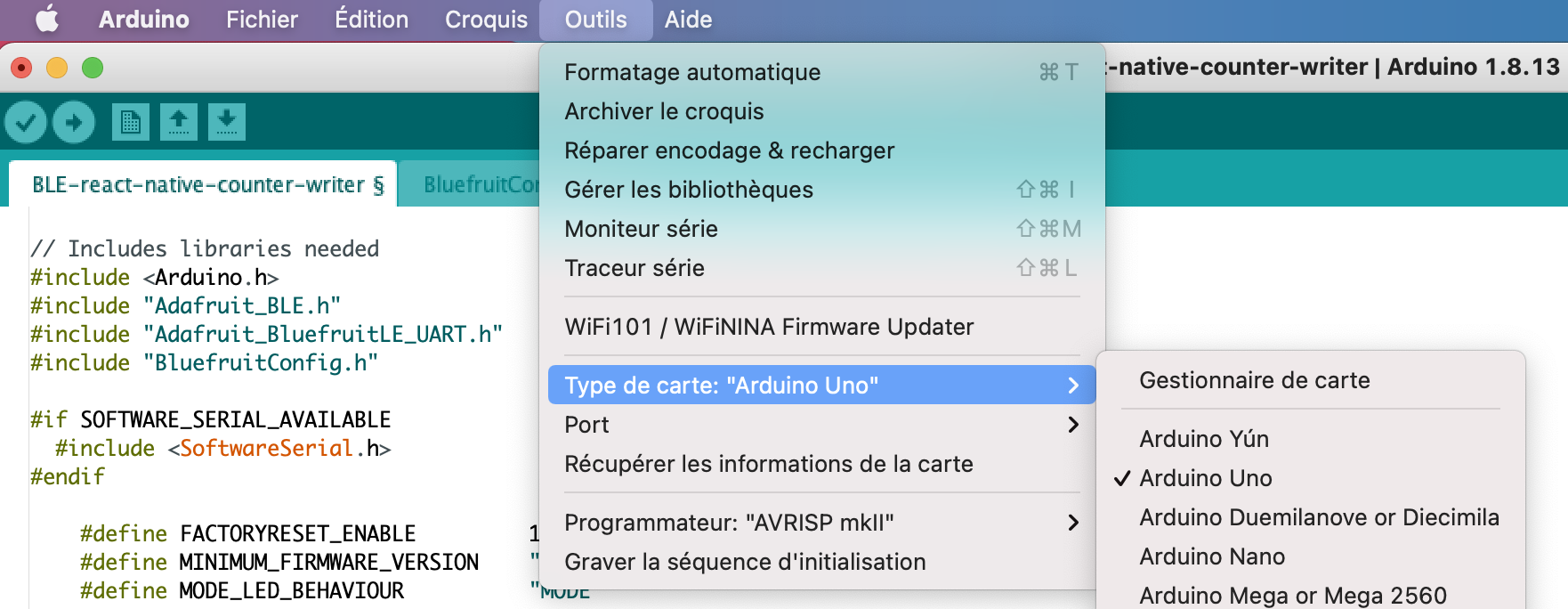The width and height of the screenshot is (1568, 609).
Task: Select Arduino Yún board option
Action: coord(1204,439)
